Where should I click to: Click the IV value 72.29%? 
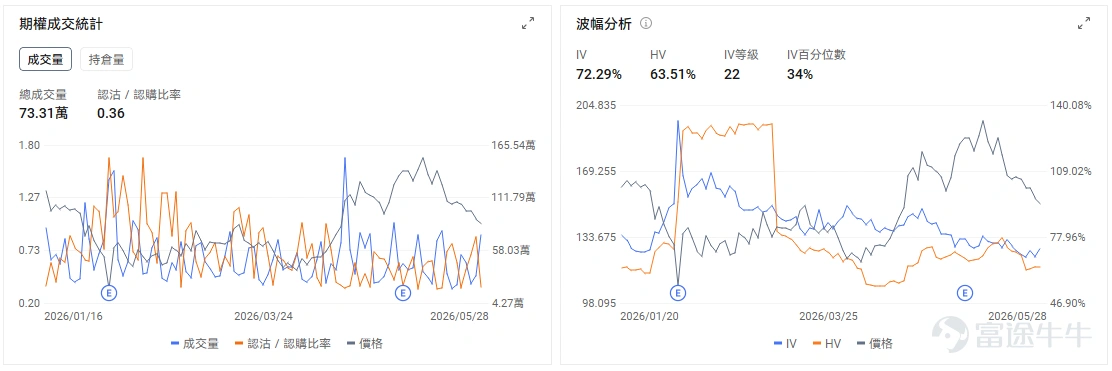pyautogui.click(x=599, y=74)
